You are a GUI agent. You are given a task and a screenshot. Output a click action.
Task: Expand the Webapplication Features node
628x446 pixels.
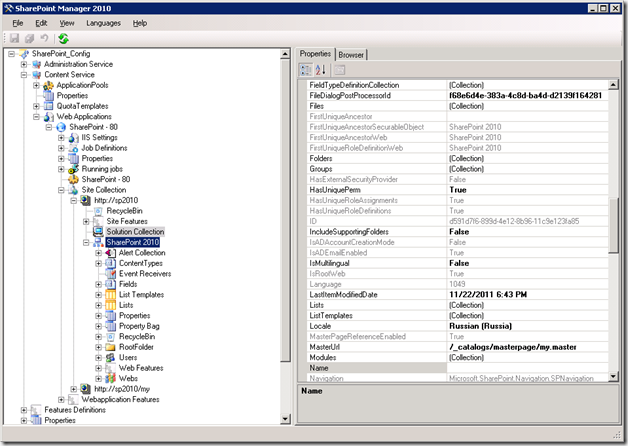pos(61,400)
